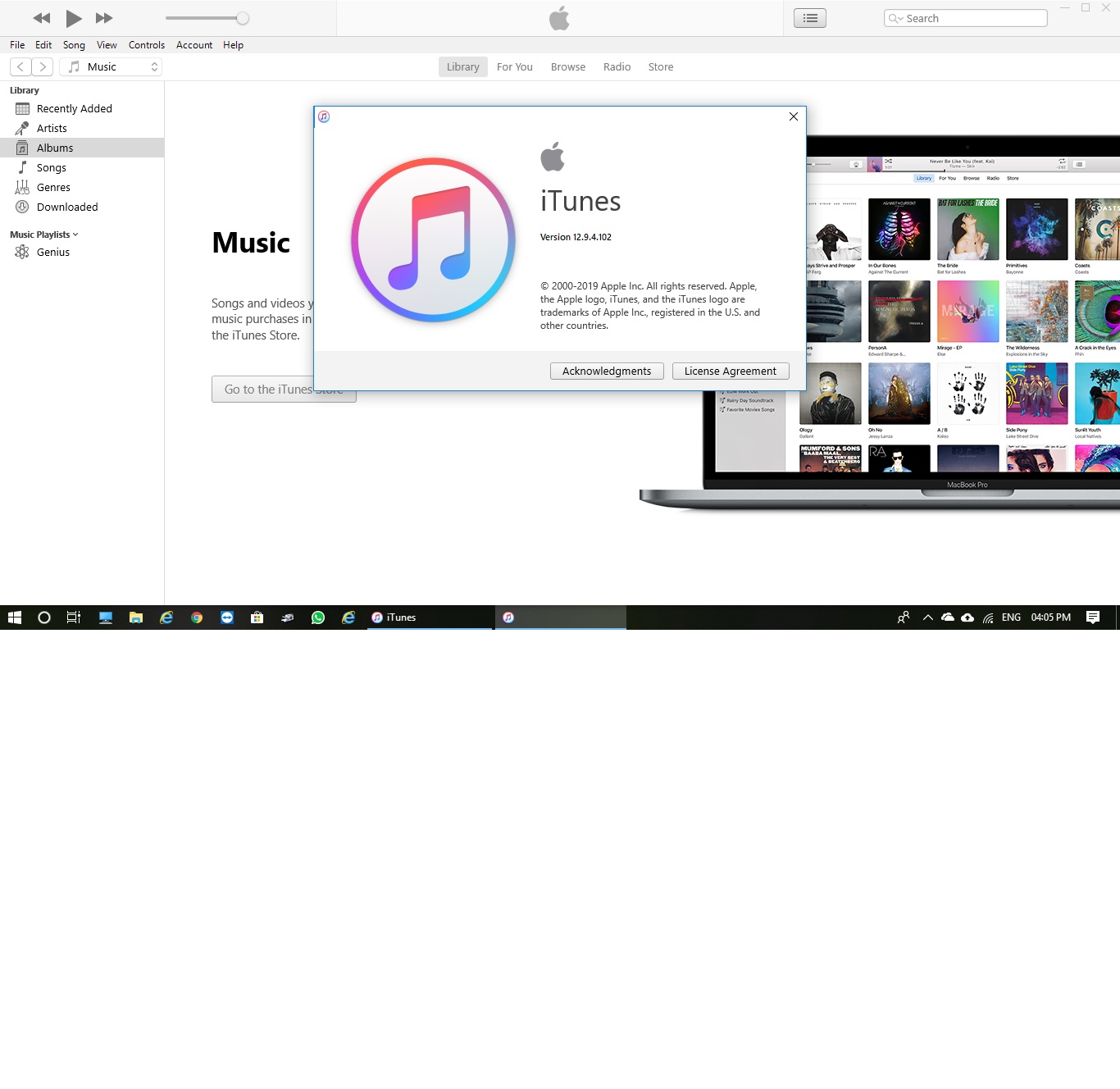The image size is (1120, 1089).
Task: Switch to the For You tab
Action: pyautogui.click(x=515, y=67)
